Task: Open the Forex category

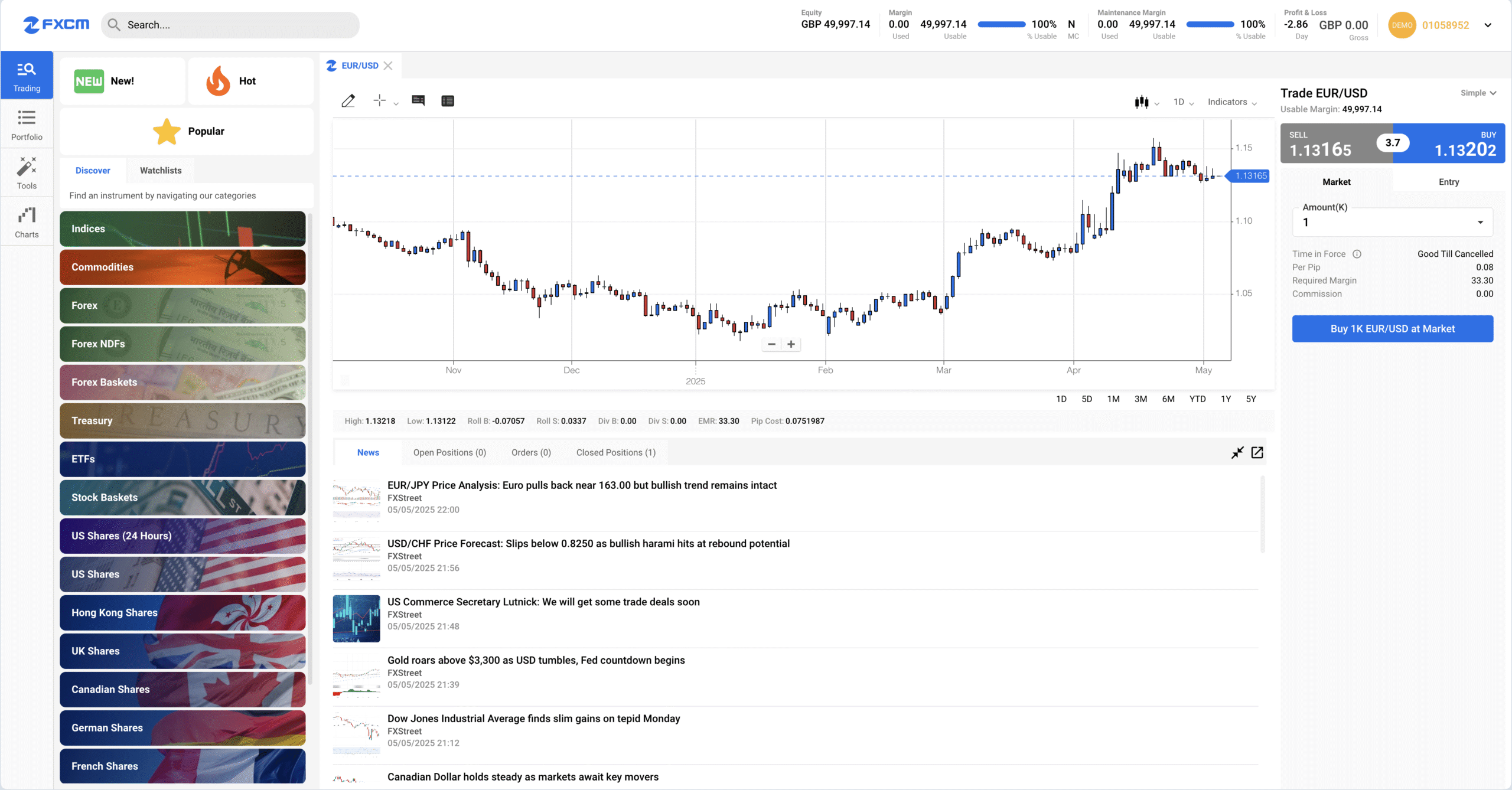Action: tap(183, 306)
